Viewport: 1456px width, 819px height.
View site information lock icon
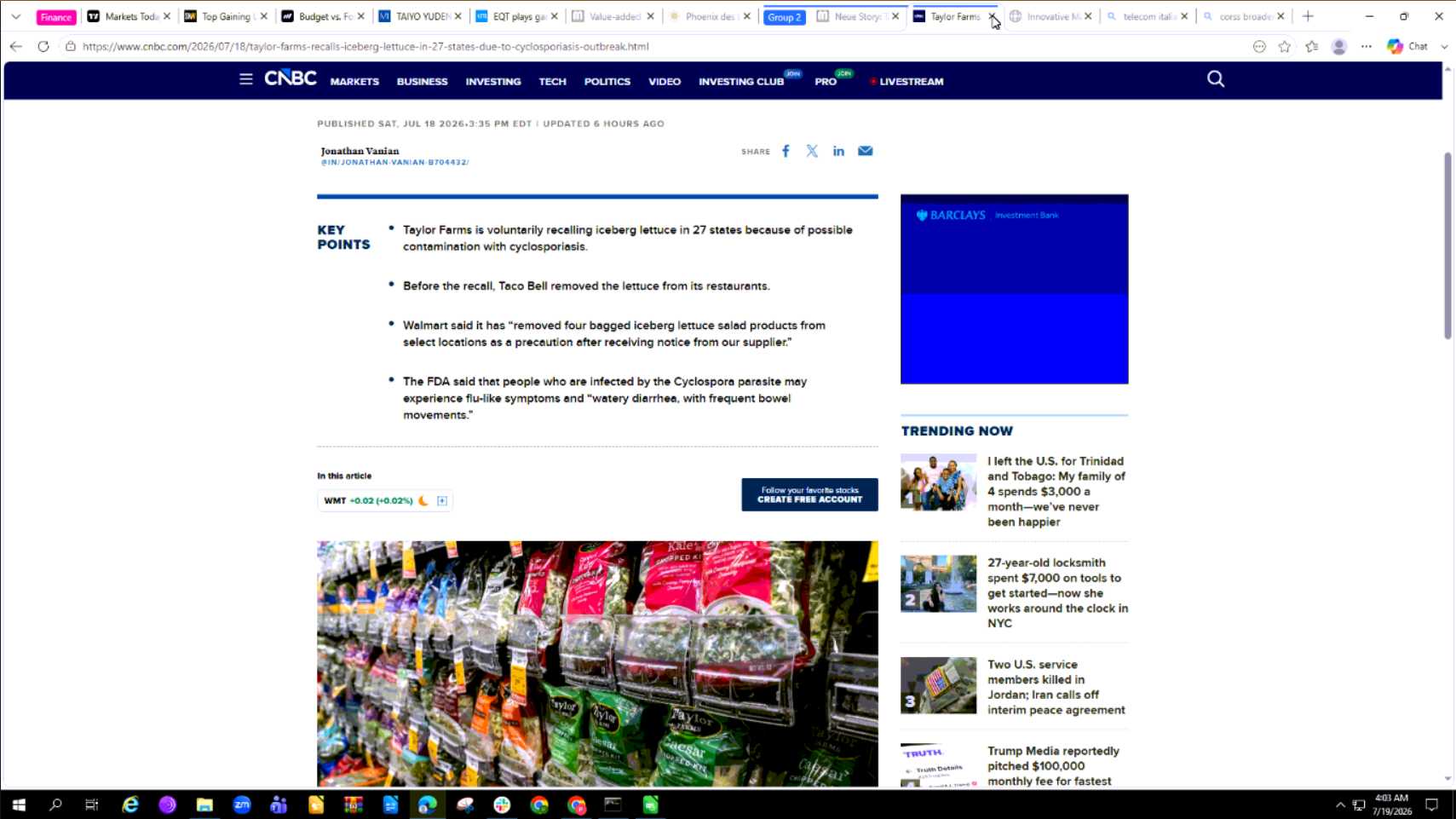[x=71, y=46]
